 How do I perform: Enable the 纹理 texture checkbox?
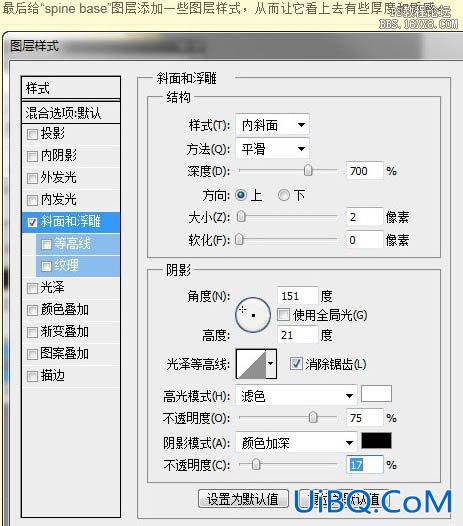tap(46, 266)
